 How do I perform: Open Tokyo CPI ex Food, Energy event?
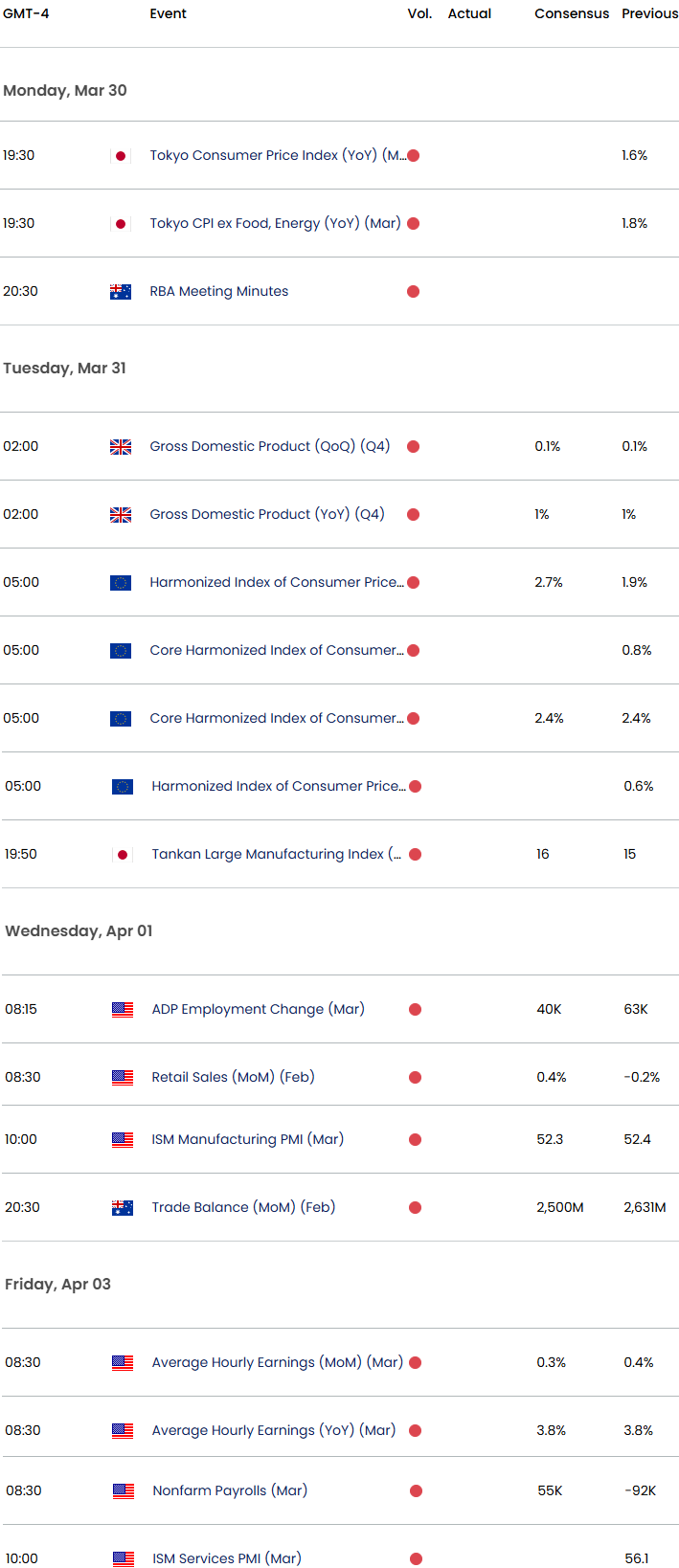(x=276, y=223)
